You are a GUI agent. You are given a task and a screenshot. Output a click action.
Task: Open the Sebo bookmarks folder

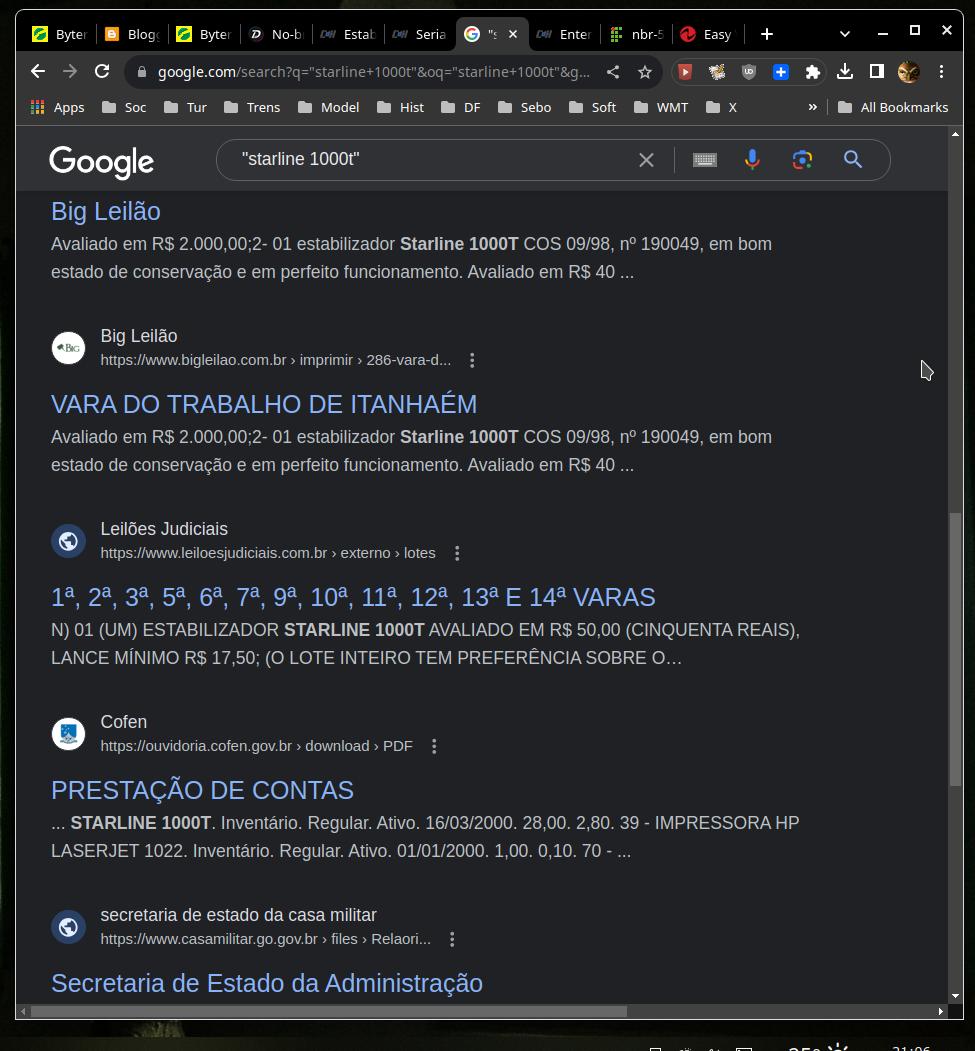[x=525, y=107]
